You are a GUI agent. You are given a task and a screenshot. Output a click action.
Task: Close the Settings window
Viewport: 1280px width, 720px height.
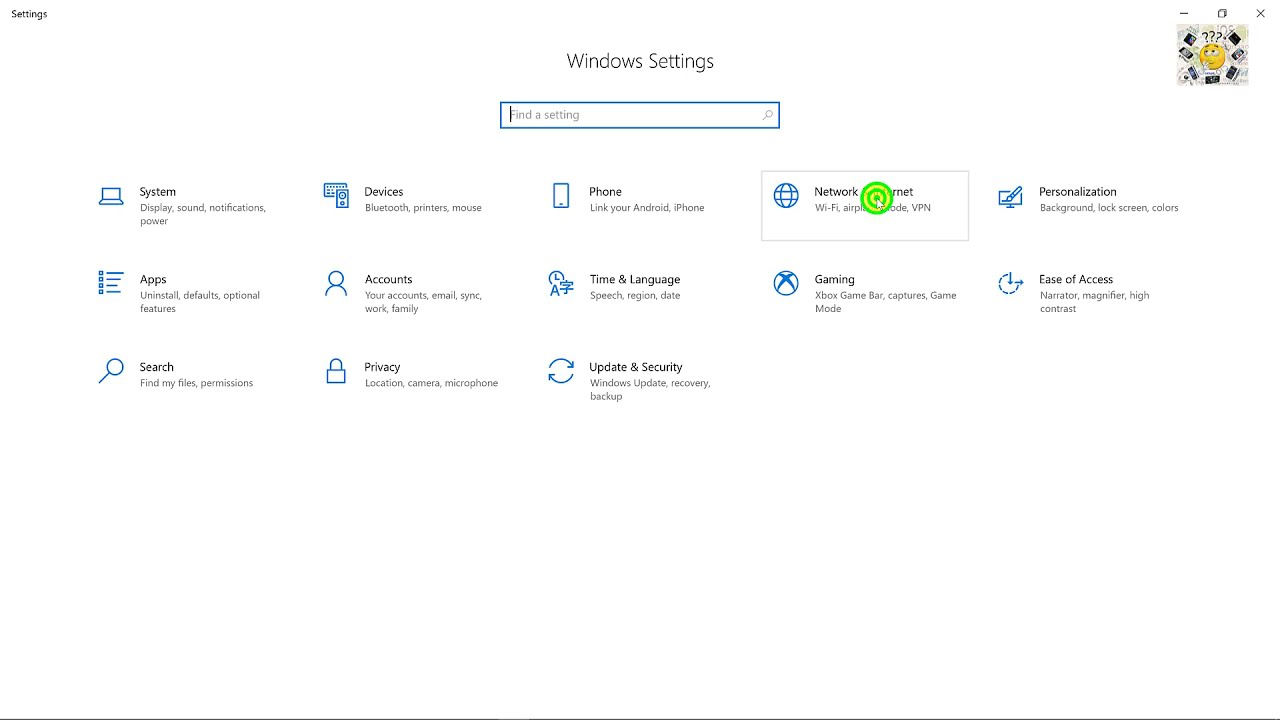[x=1260, y=14]
